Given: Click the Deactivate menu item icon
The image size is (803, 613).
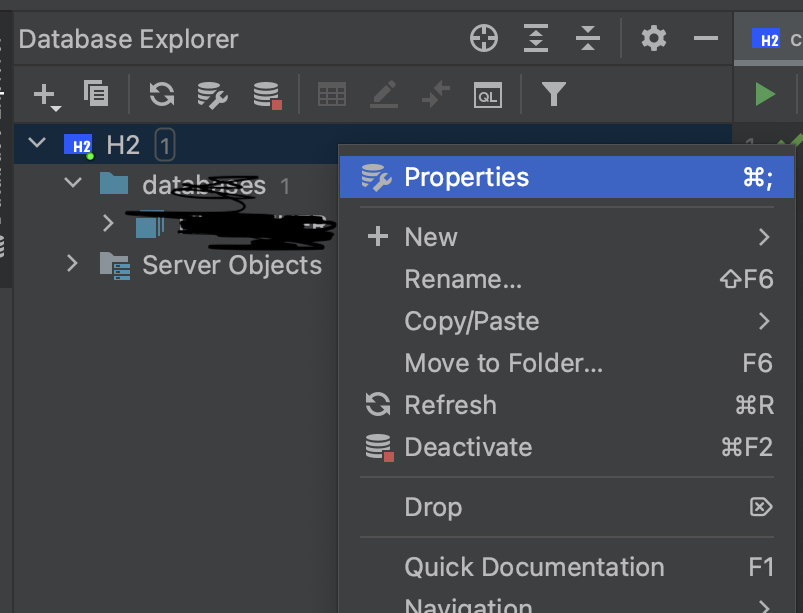Looking at the screenshot, I should 379,448.
